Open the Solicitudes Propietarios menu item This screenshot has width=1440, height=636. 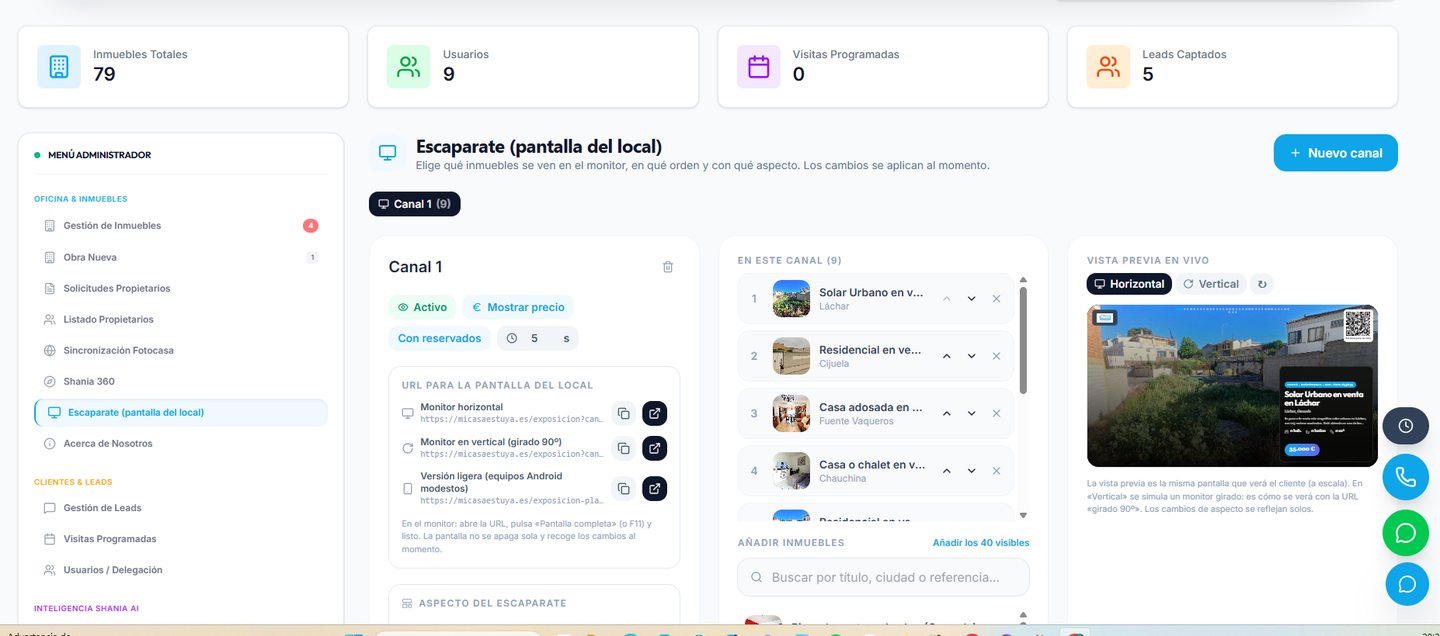click(181, 288)
